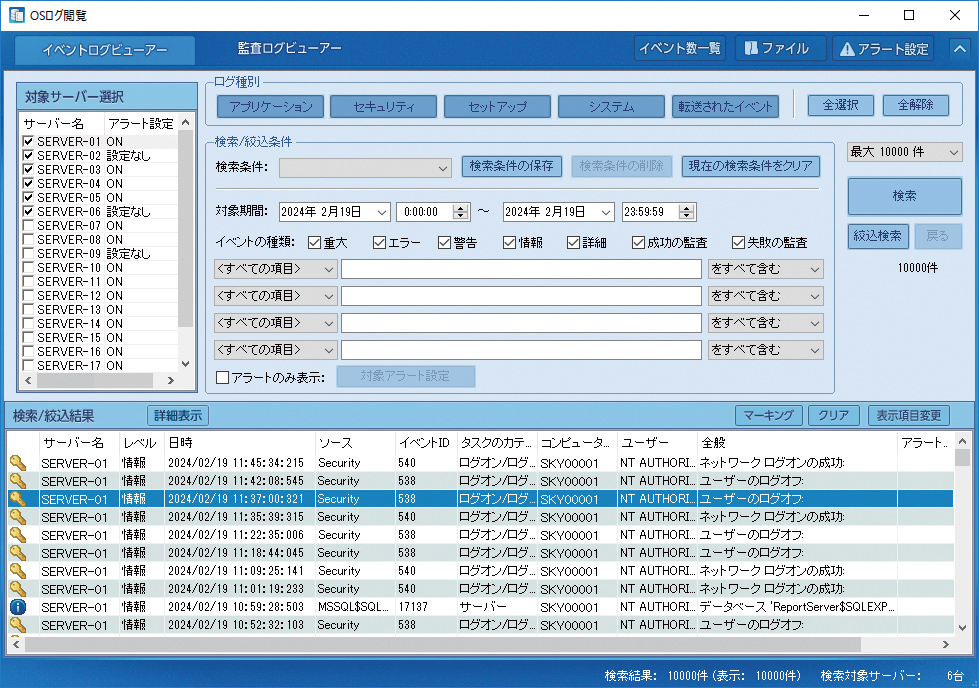Toggle the 失敗の監査 checkbox
Screen dimensions: 979x688
(739, 242)
